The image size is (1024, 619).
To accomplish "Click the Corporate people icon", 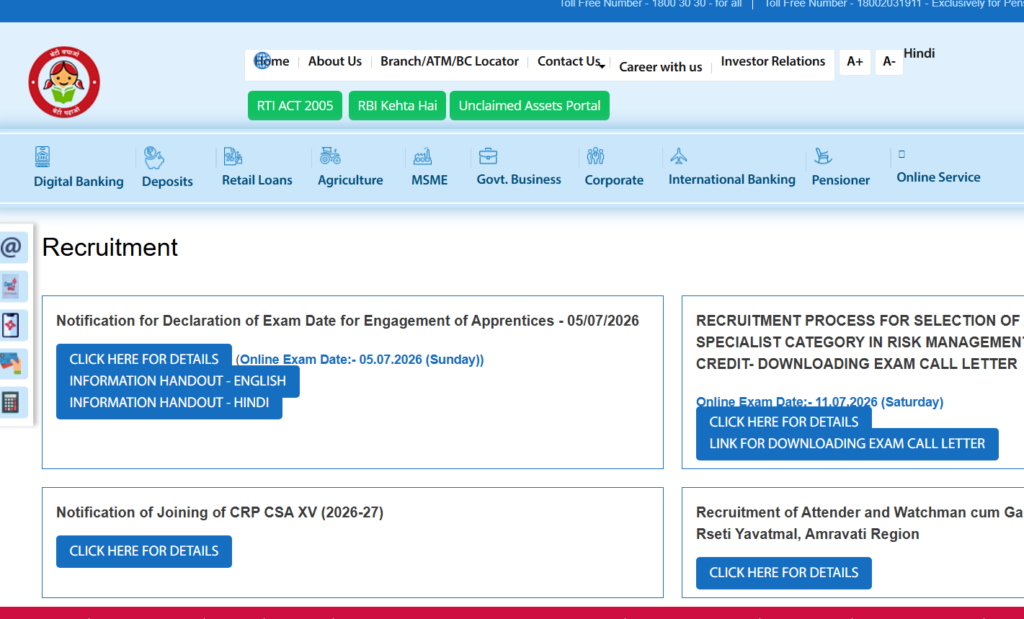I will pos(596,156).
